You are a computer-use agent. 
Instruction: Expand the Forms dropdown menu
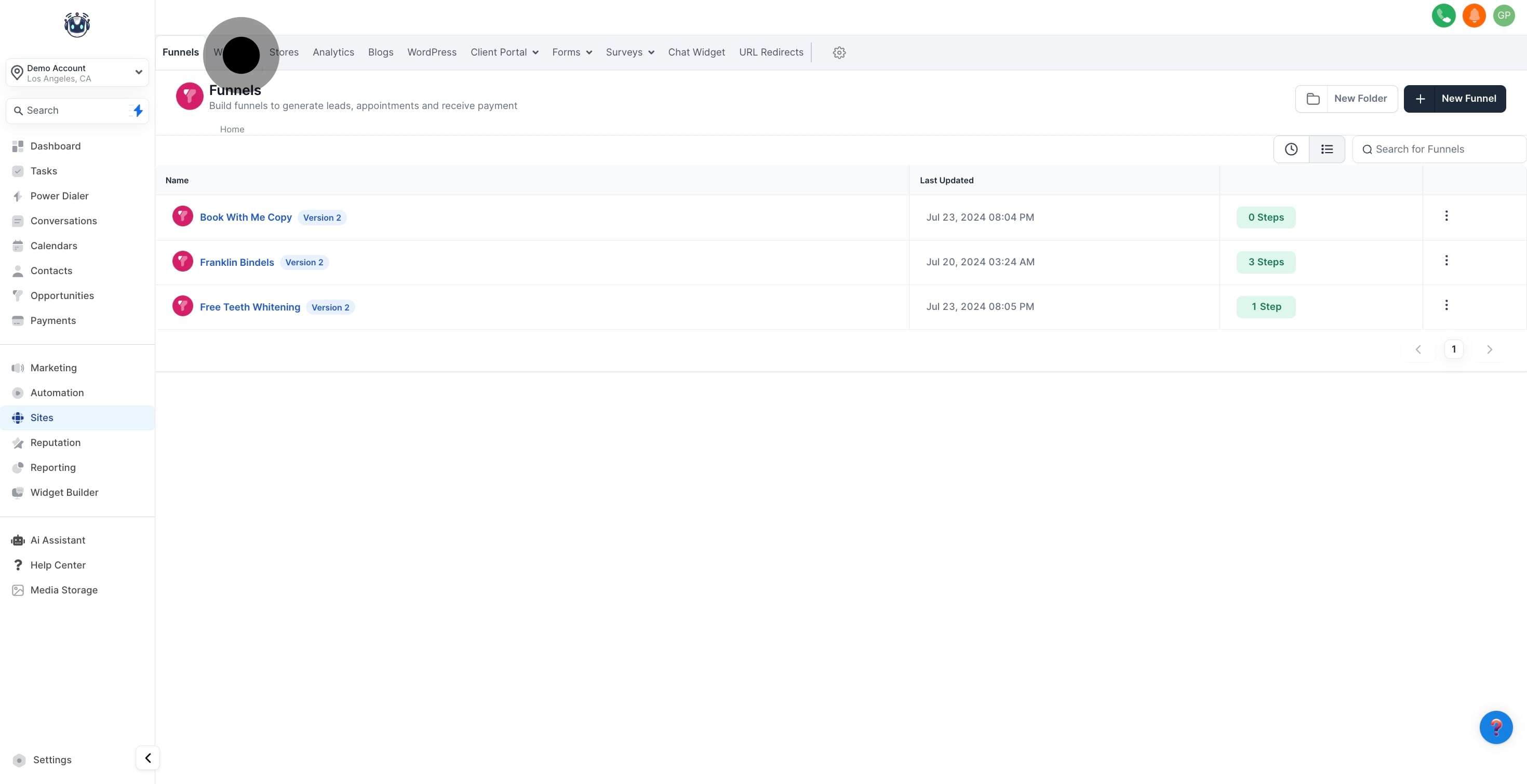pos(571,53)
